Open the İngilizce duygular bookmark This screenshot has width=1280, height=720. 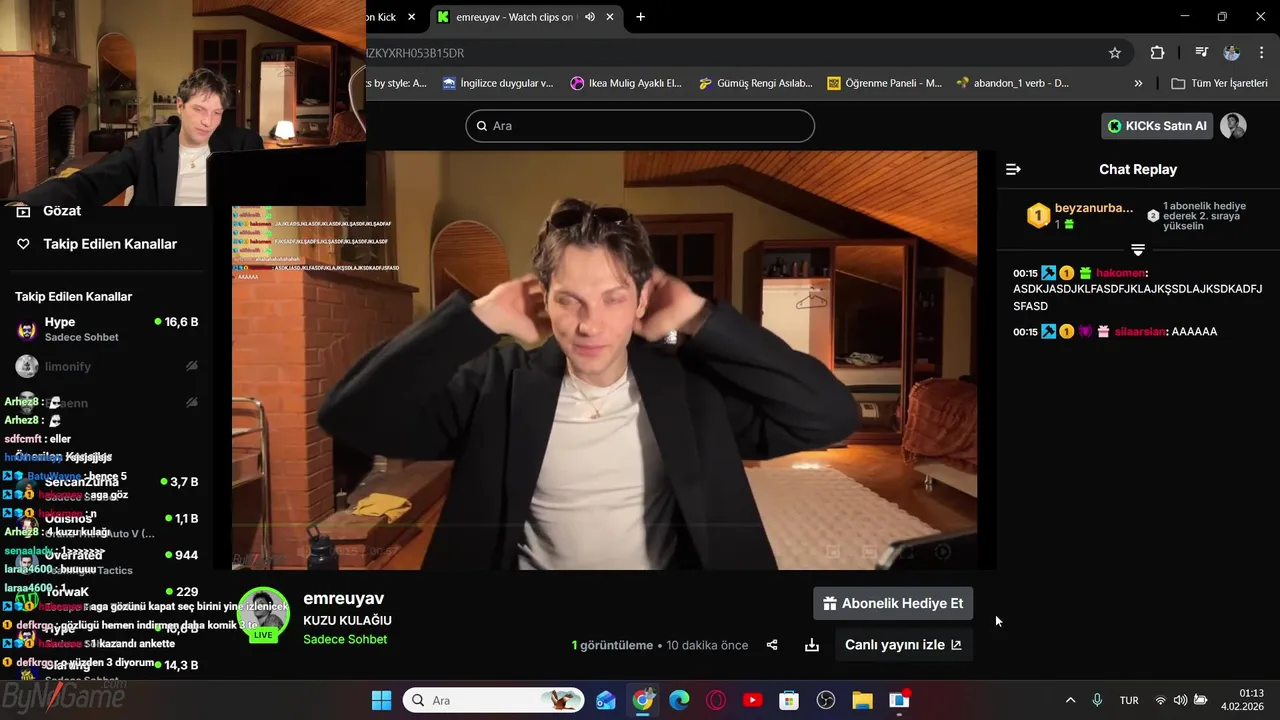tap(498, 83)
